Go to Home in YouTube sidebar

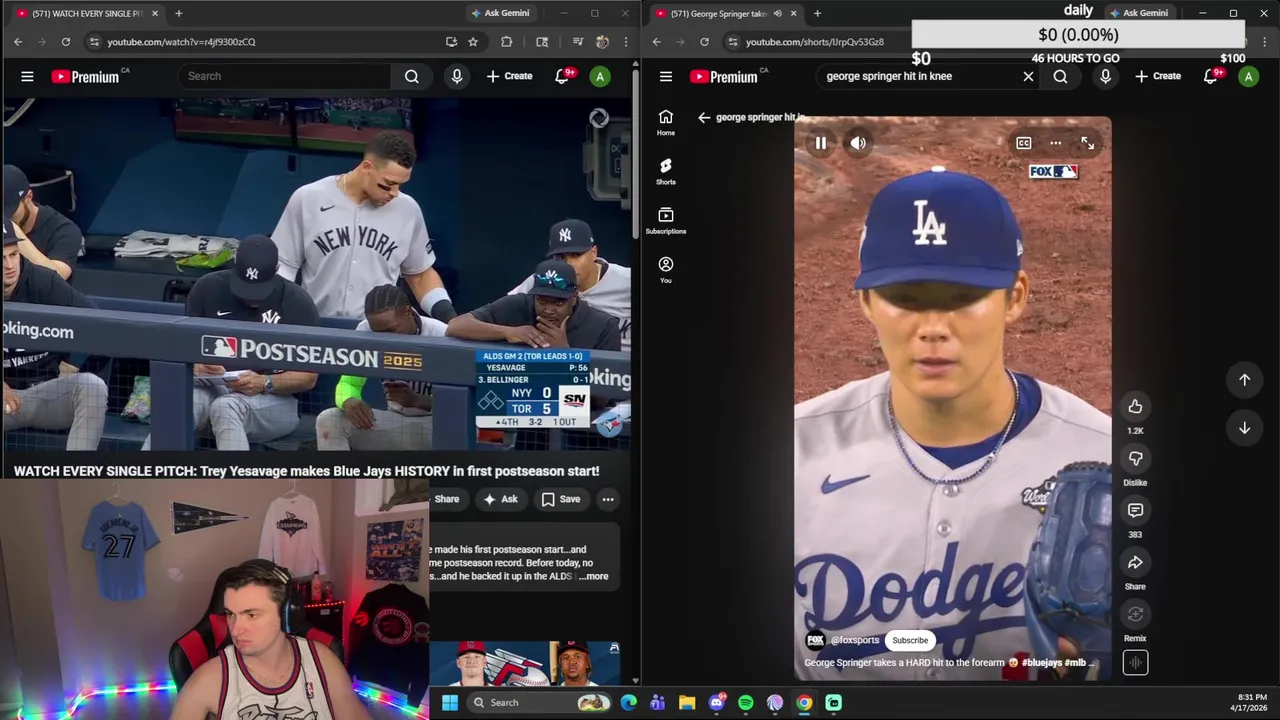[666, 122]
